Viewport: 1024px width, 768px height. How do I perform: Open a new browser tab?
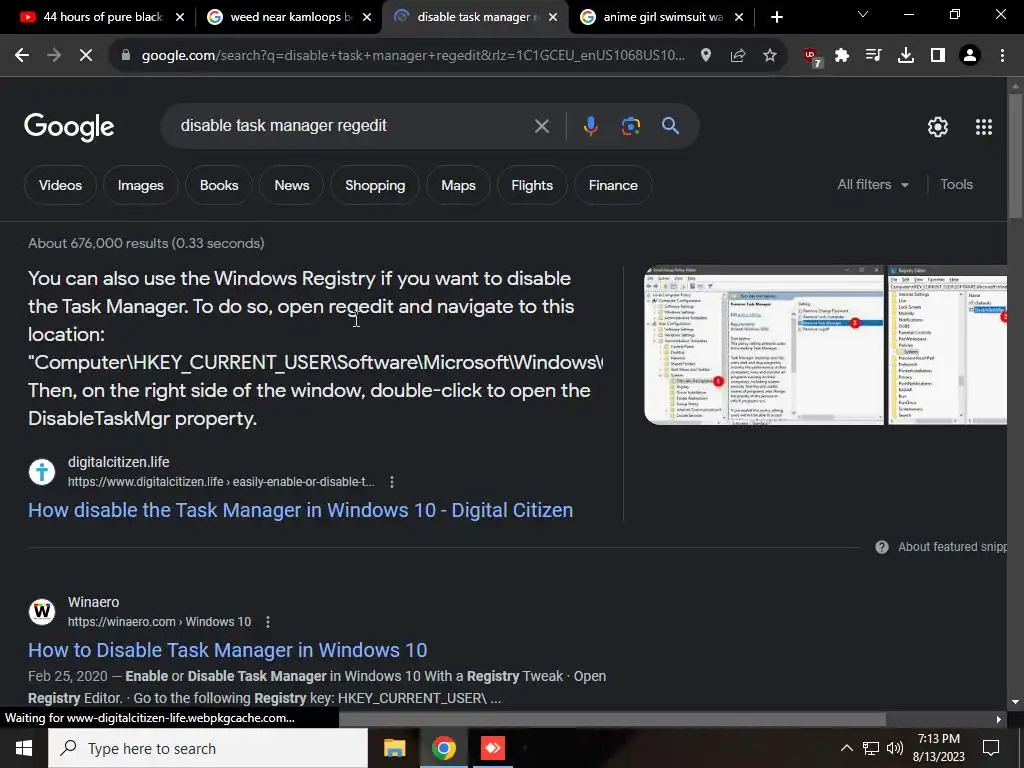coord(776,17)
